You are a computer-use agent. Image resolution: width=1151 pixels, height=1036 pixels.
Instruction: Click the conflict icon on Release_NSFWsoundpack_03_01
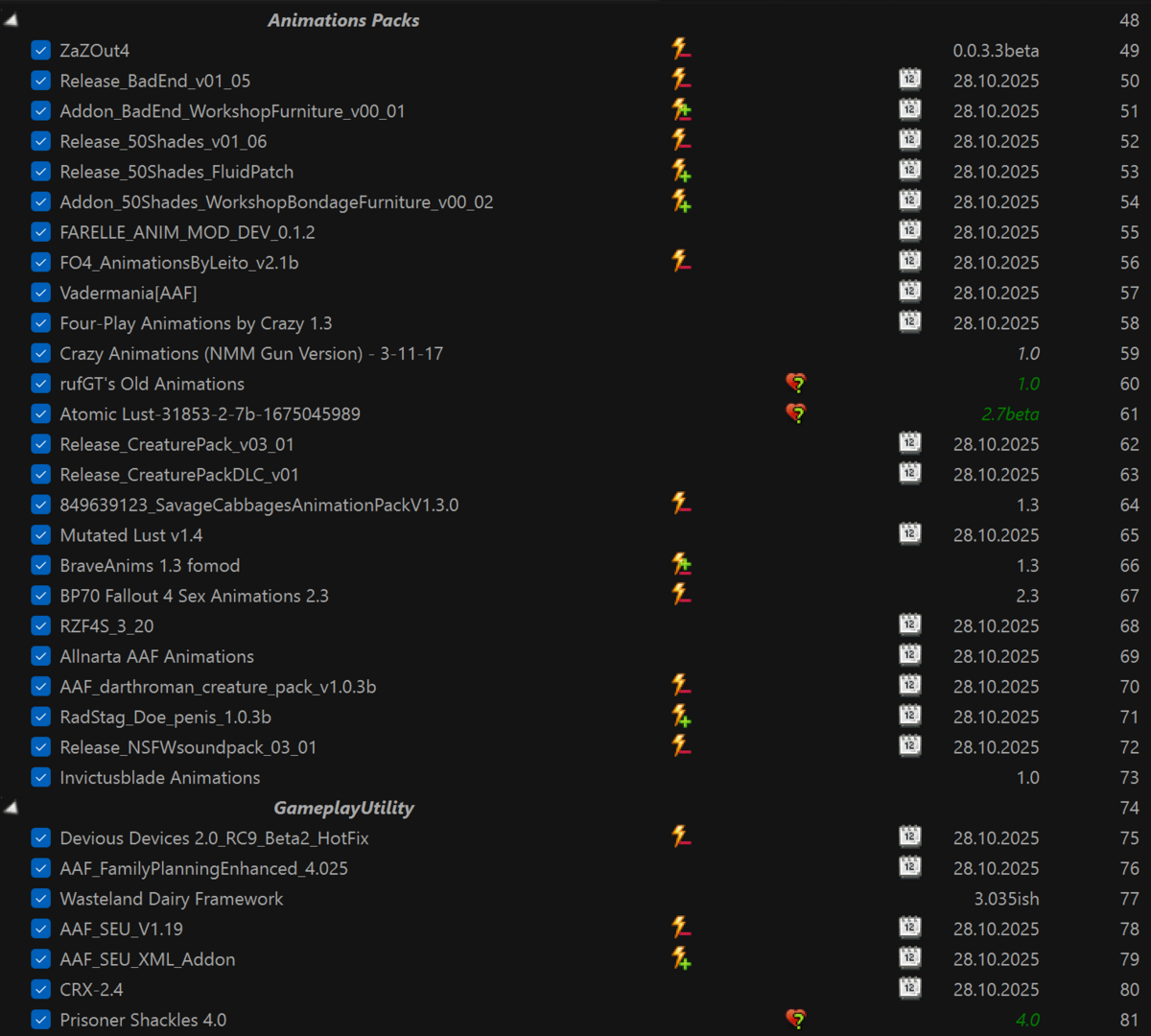[681, 746]
